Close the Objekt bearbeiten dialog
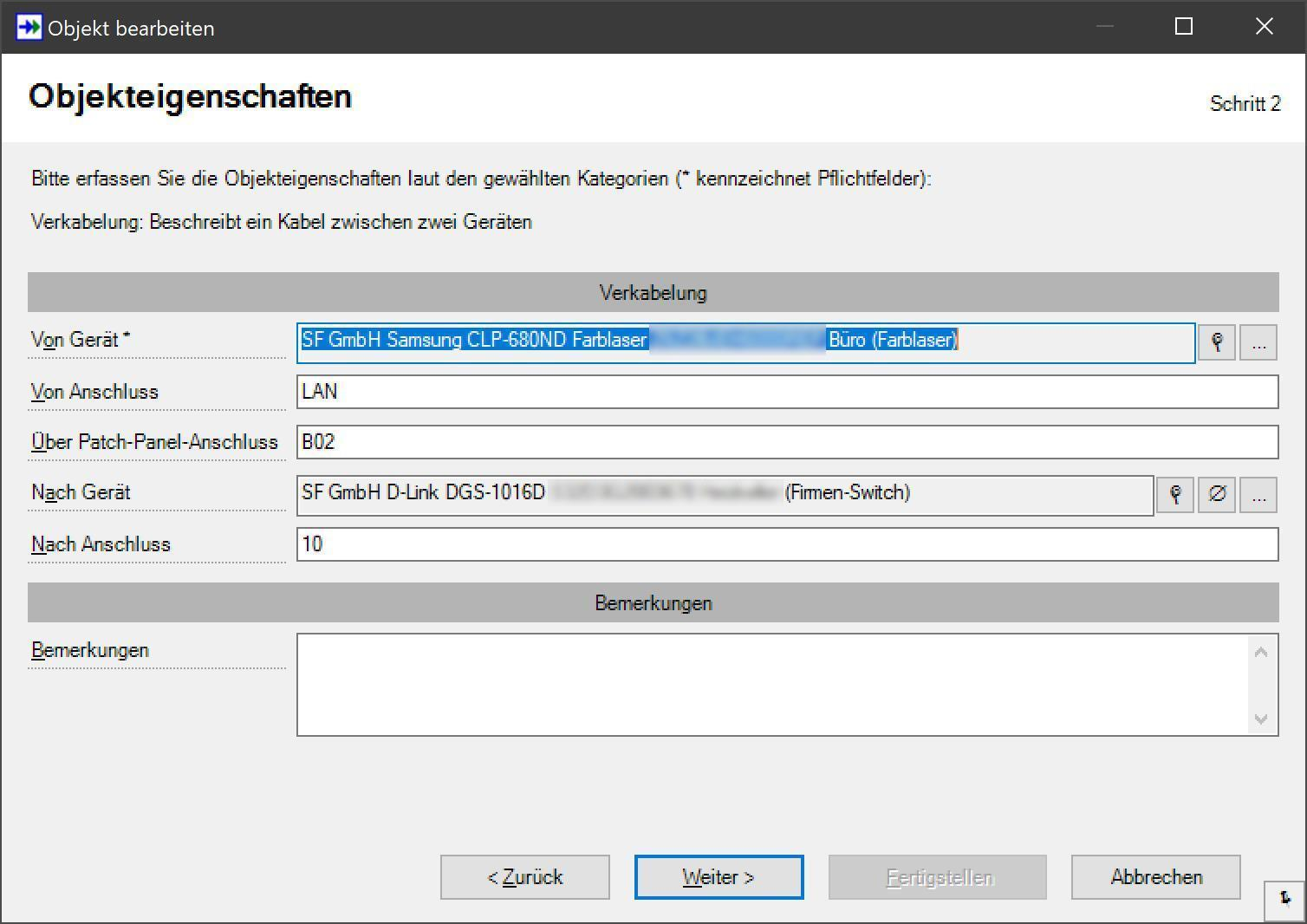 1265,27
